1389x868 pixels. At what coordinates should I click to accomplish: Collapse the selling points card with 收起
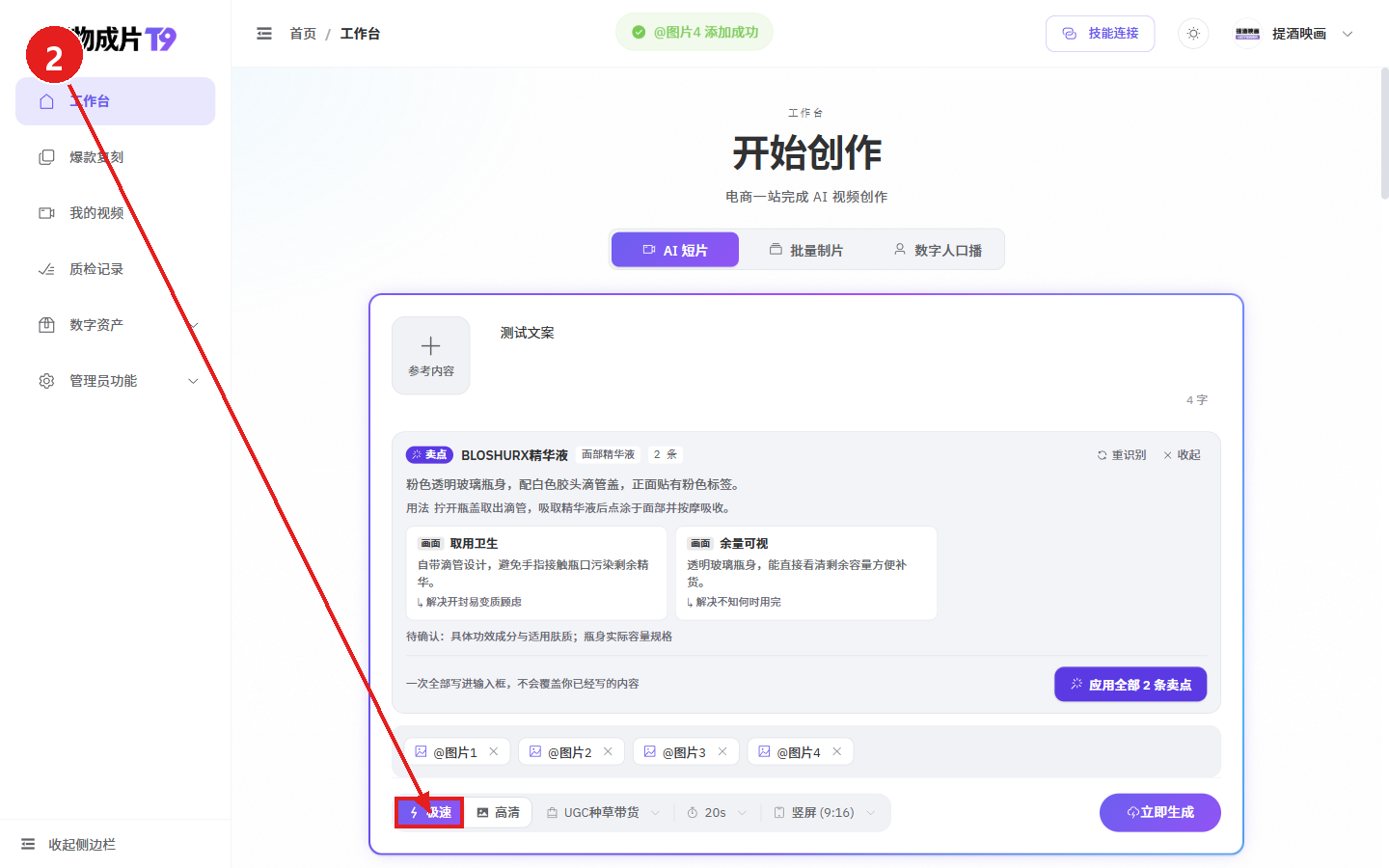coord(1182,455)
